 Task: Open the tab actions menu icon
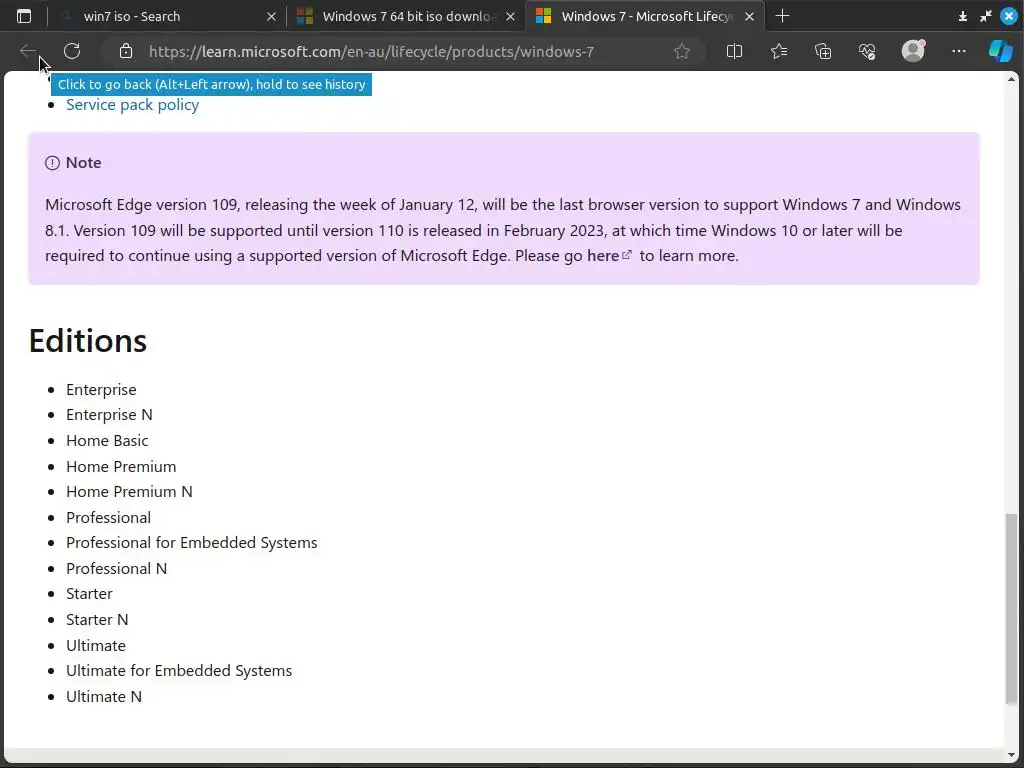pyautogui.click(x=24, y=16)
